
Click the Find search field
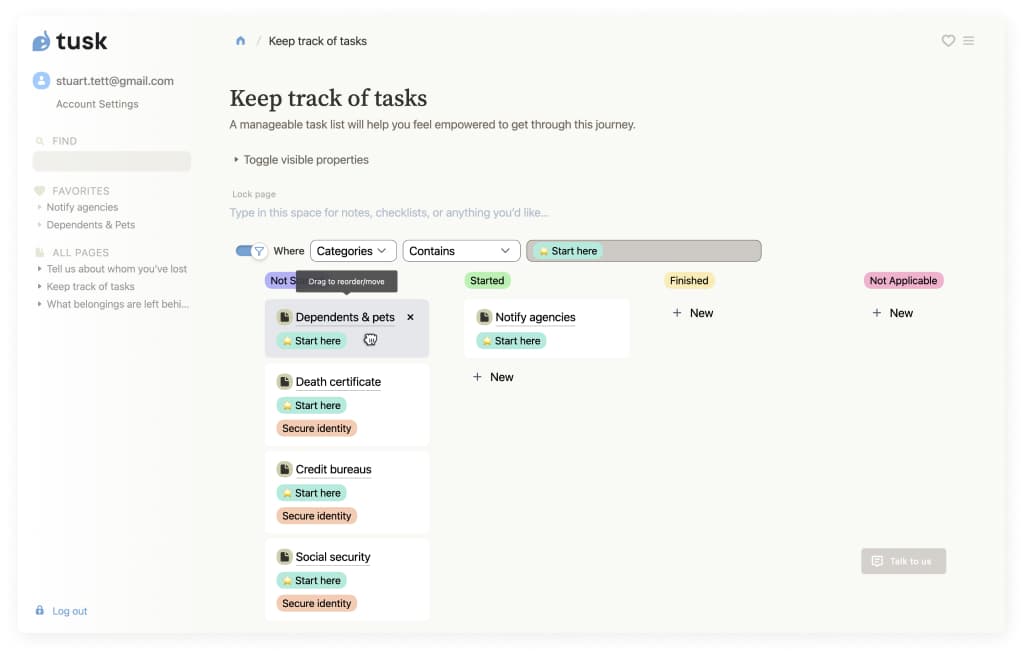click(x=111, y=161)
